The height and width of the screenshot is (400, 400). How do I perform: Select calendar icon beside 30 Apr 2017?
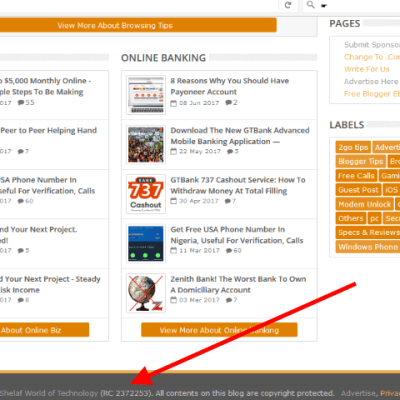[174, 201]
